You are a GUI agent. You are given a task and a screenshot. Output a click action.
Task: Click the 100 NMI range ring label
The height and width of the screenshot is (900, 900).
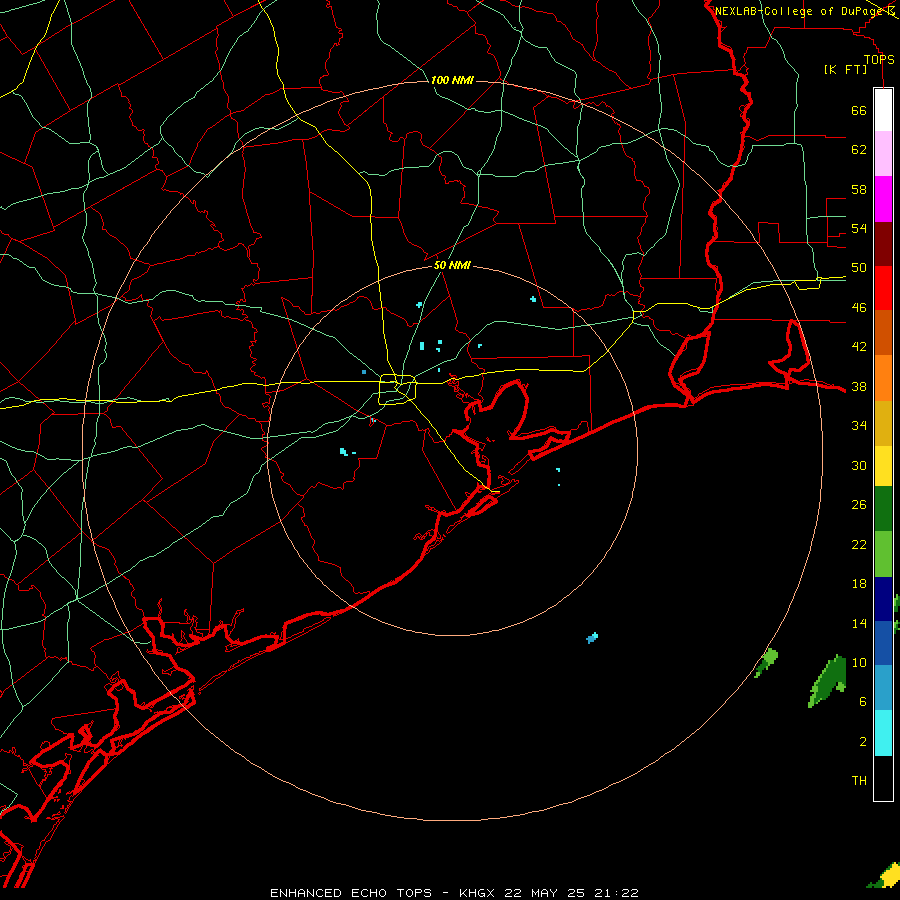point(452,80)
